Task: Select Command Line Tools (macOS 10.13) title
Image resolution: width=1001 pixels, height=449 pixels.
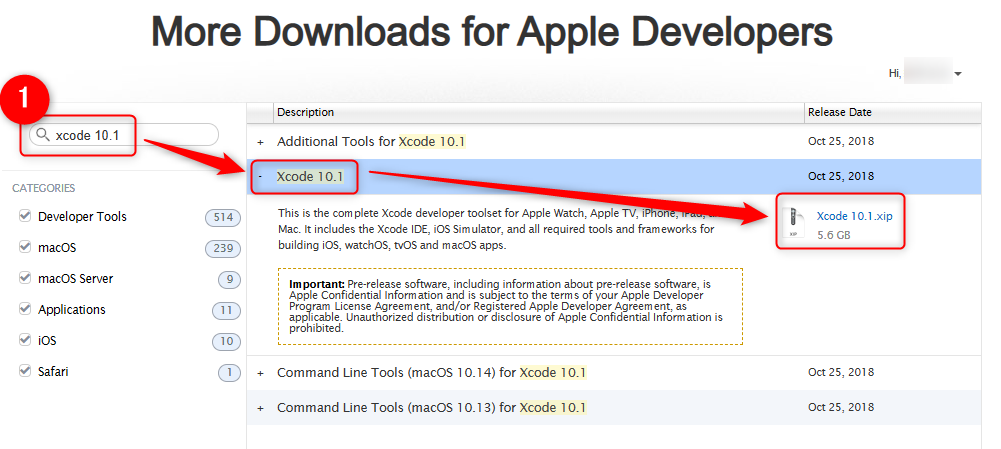Action: (x=432, y=407)
